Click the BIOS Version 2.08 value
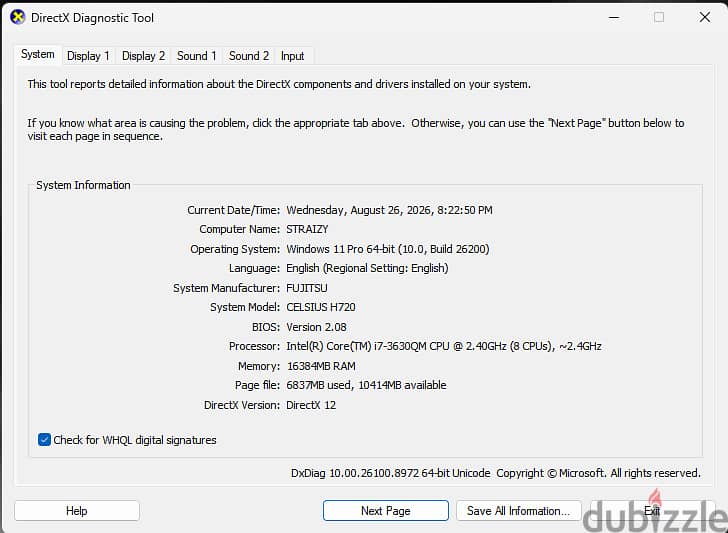 (x=316, y=327)
